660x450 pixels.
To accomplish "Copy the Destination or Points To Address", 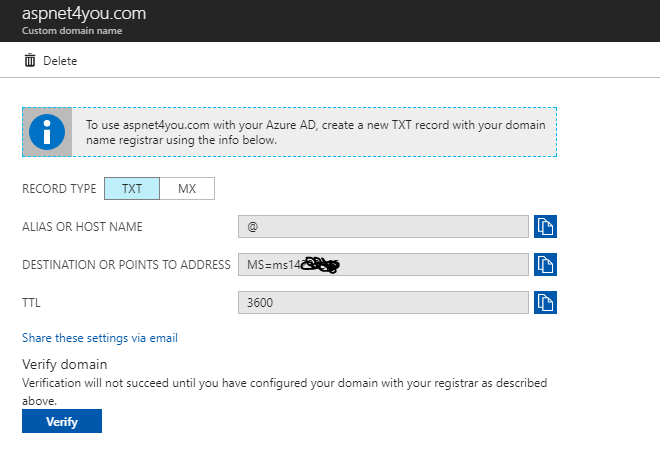I will [545, 264].
